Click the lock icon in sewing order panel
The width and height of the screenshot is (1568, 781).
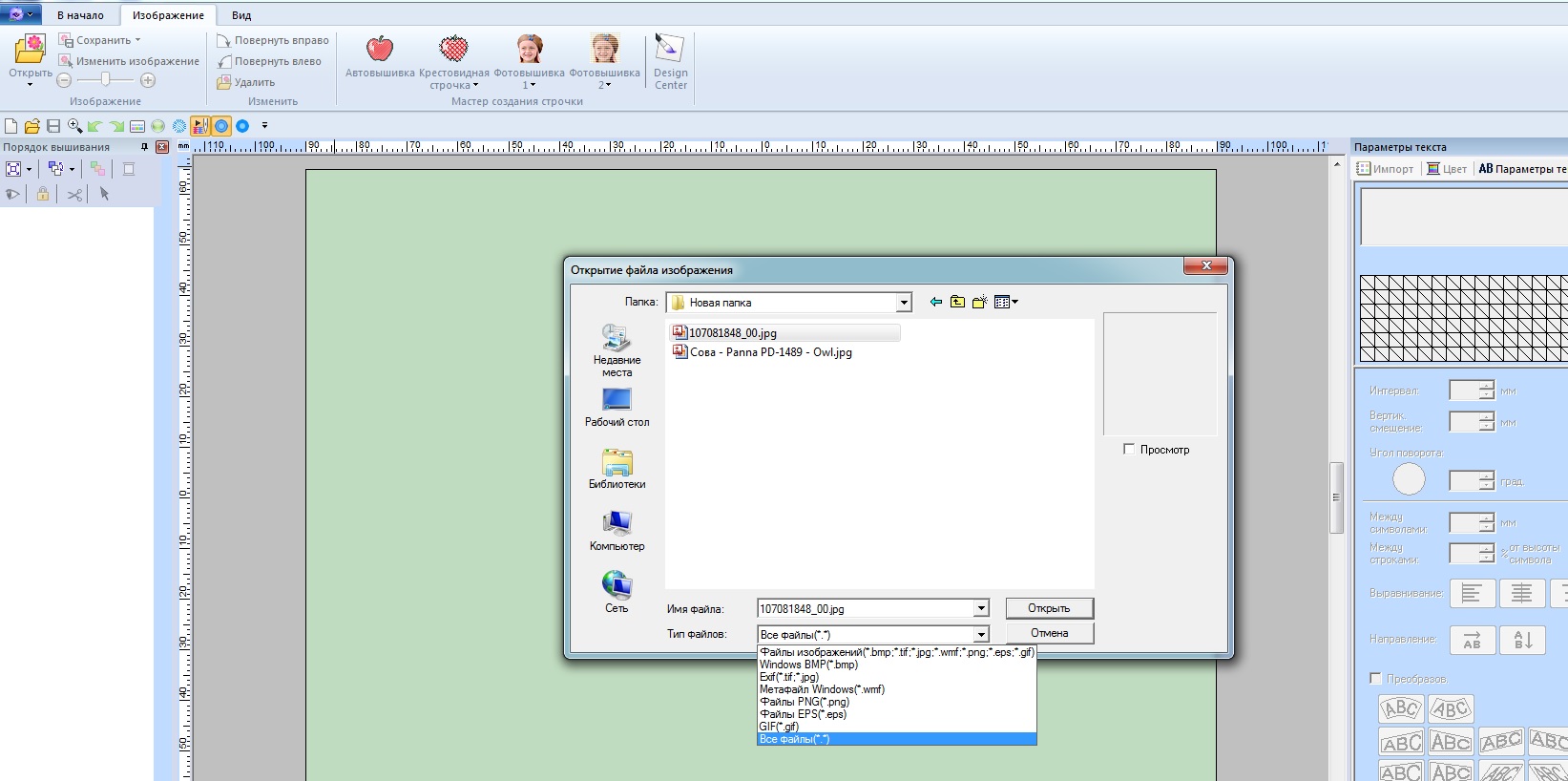point(43,194)
